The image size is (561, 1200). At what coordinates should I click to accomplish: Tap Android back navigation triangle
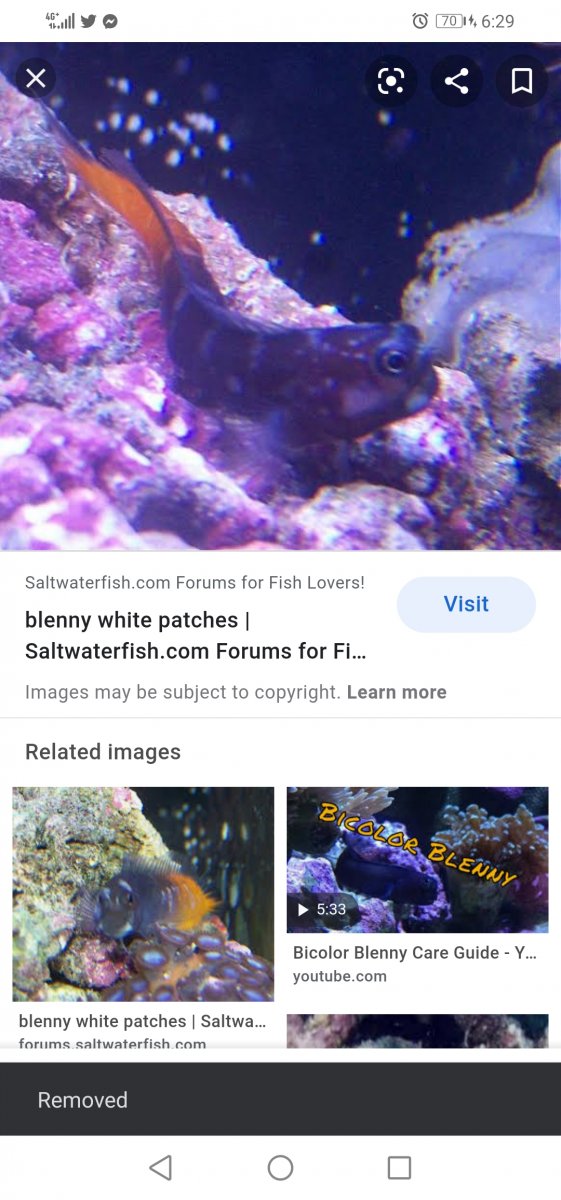[x=160, y=1167]
